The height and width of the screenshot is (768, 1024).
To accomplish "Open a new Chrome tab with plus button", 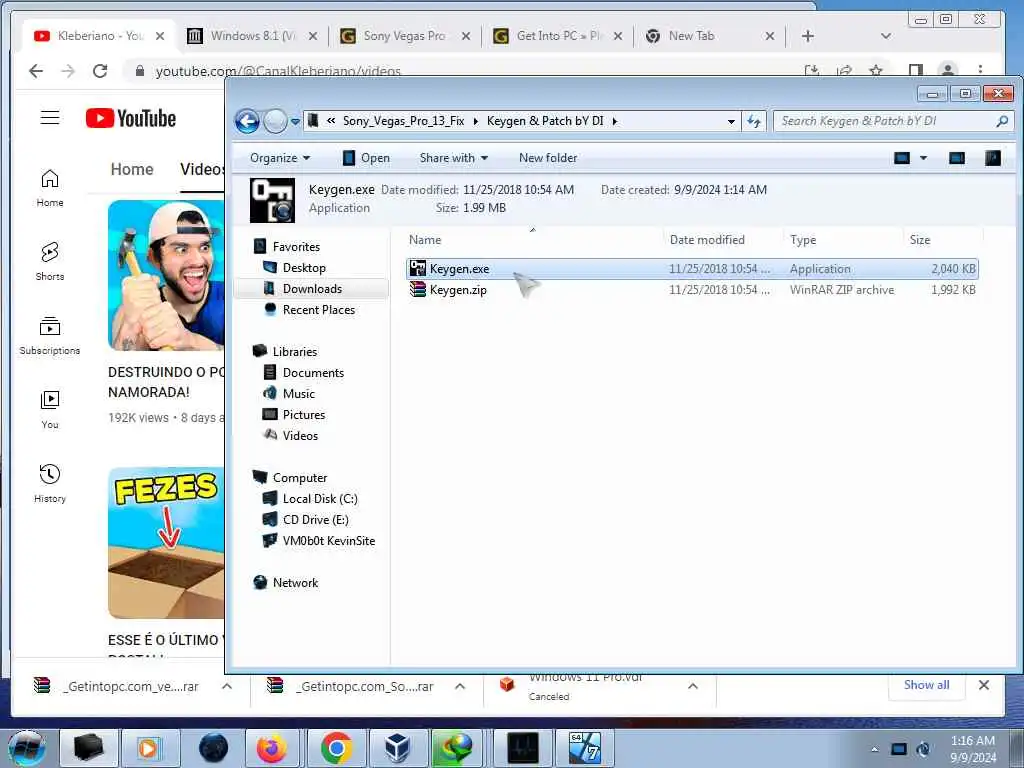I will [x=808, y=36].
